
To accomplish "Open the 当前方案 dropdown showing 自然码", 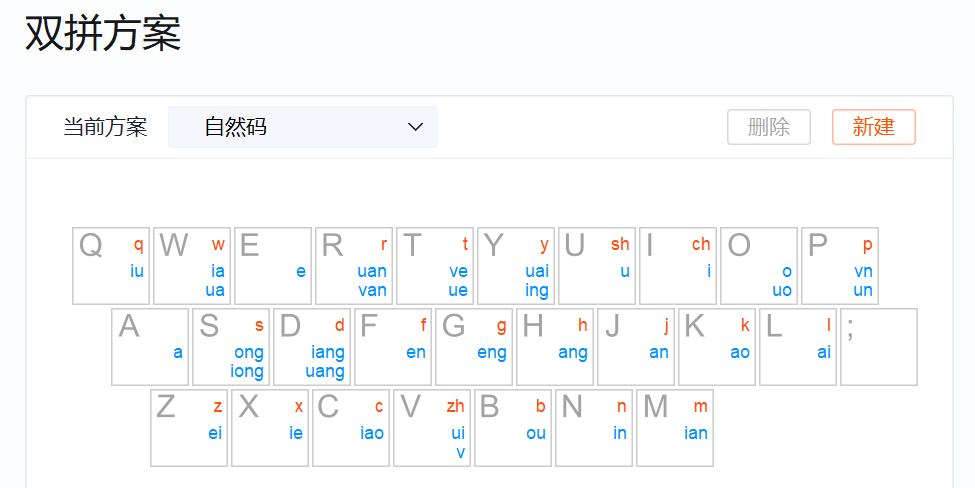I will click(x=303, y=127).
